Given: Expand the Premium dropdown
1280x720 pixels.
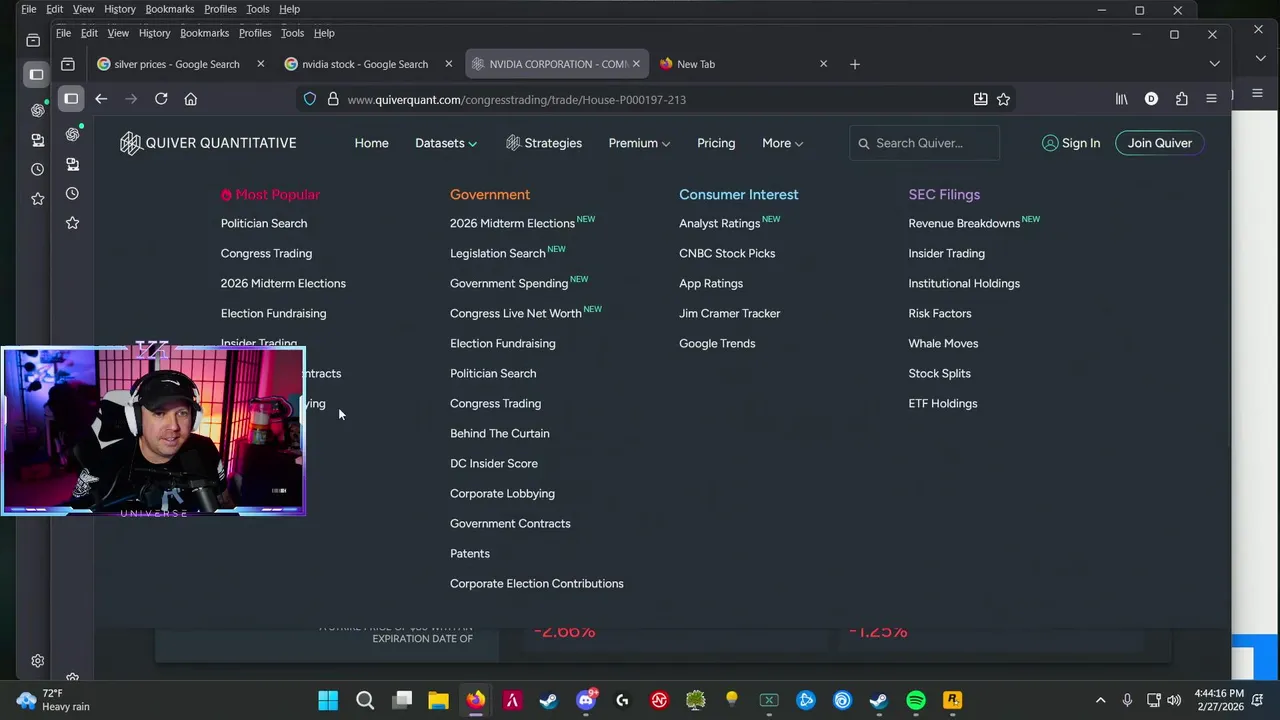Looking at the screenshot, I should [x=639, y=143].
